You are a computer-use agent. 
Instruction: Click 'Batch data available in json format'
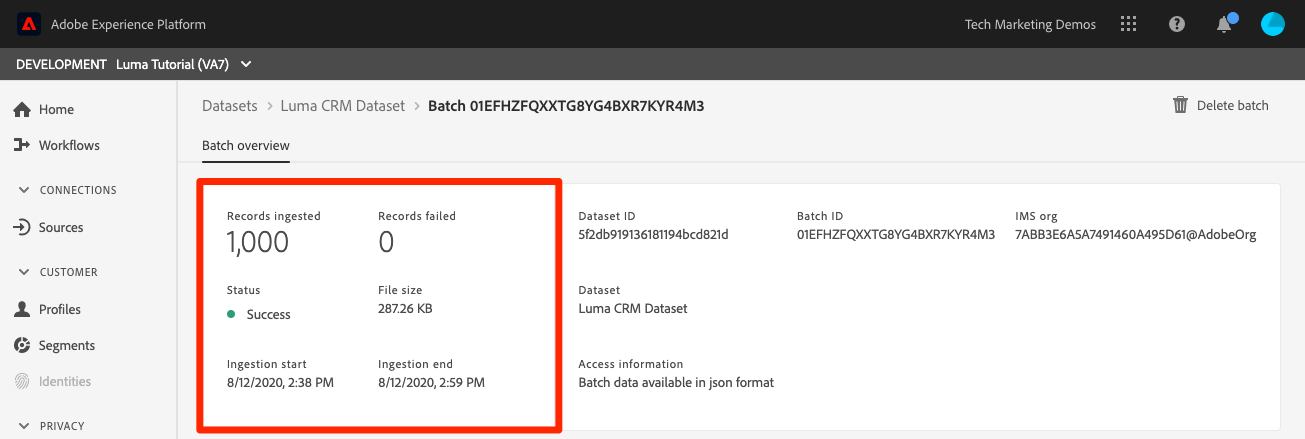(676, 382)
